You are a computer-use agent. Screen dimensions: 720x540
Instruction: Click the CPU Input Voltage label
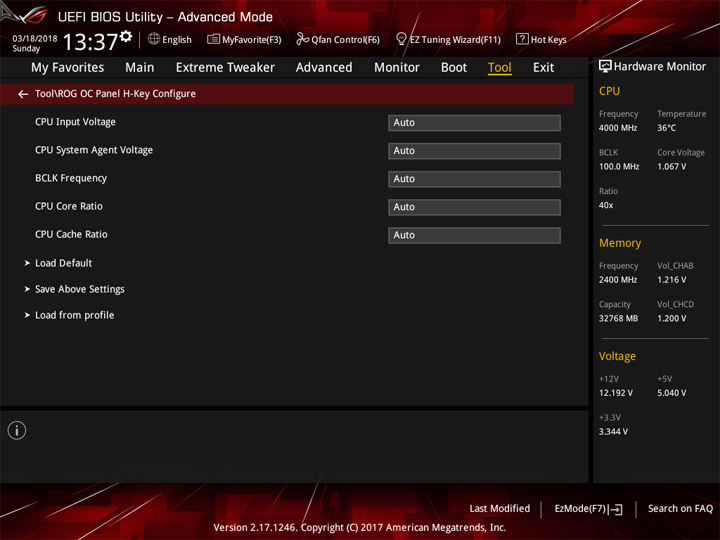pyautogui.click(x=75, y=122)
